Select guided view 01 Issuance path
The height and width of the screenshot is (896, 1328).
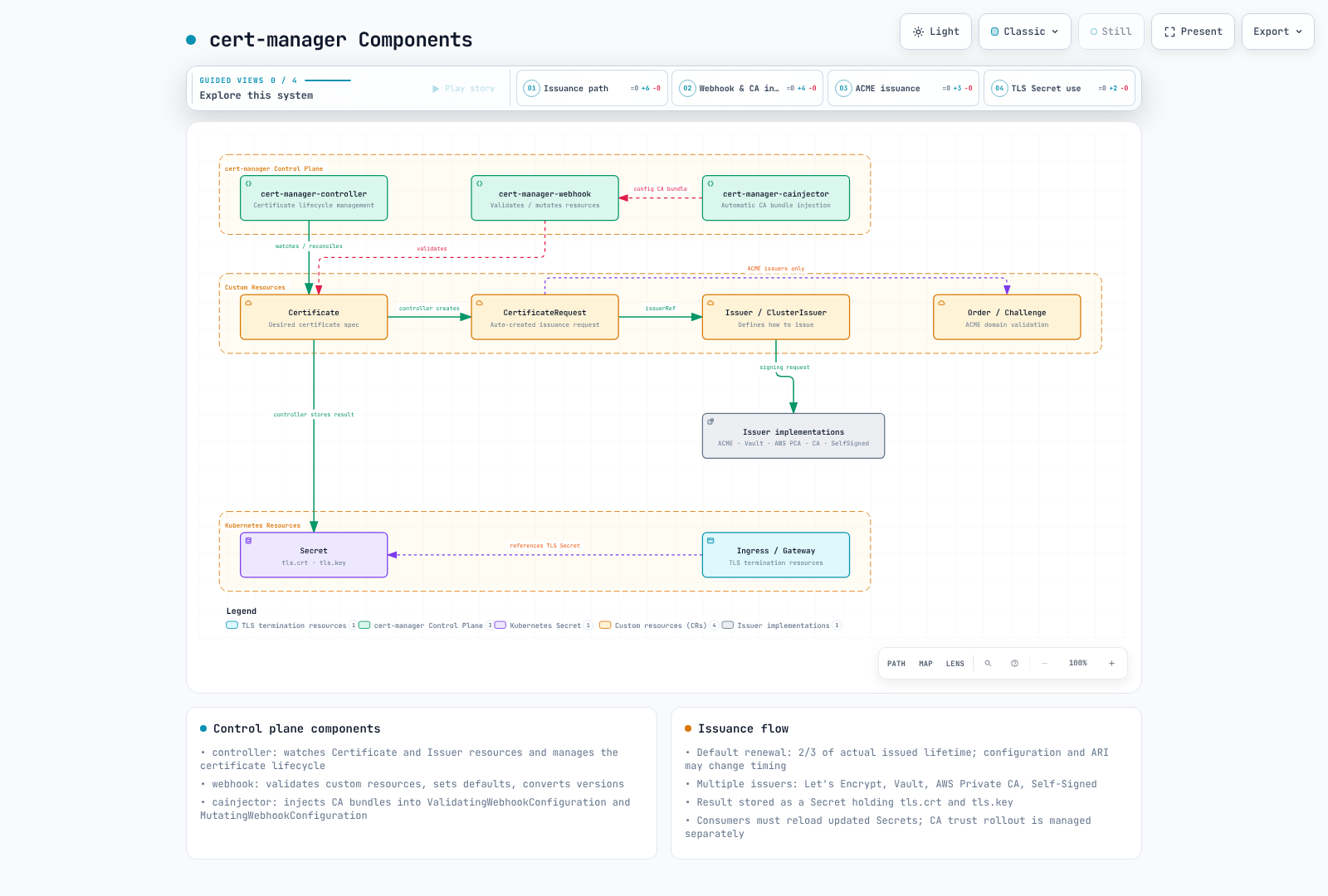(592, 88)
